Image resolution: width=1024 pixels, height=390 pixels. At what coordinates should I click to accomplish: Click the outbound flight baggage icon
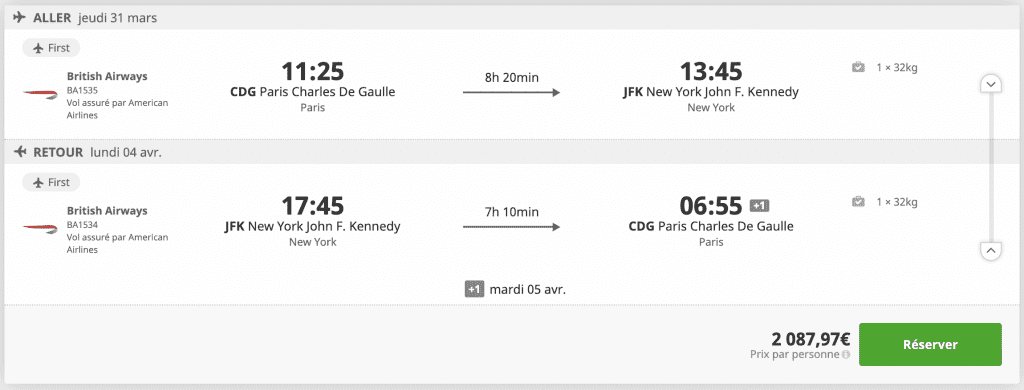pos(858,67)
